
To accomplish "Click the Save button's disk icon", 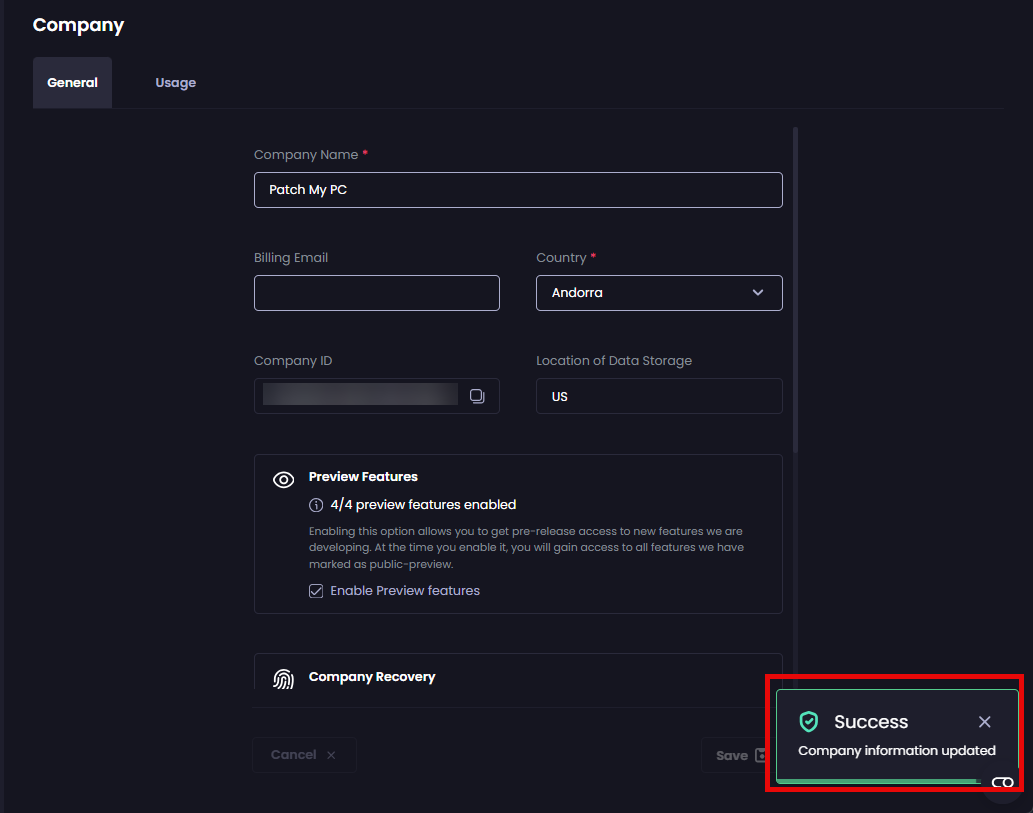I will tap(760, 755).
